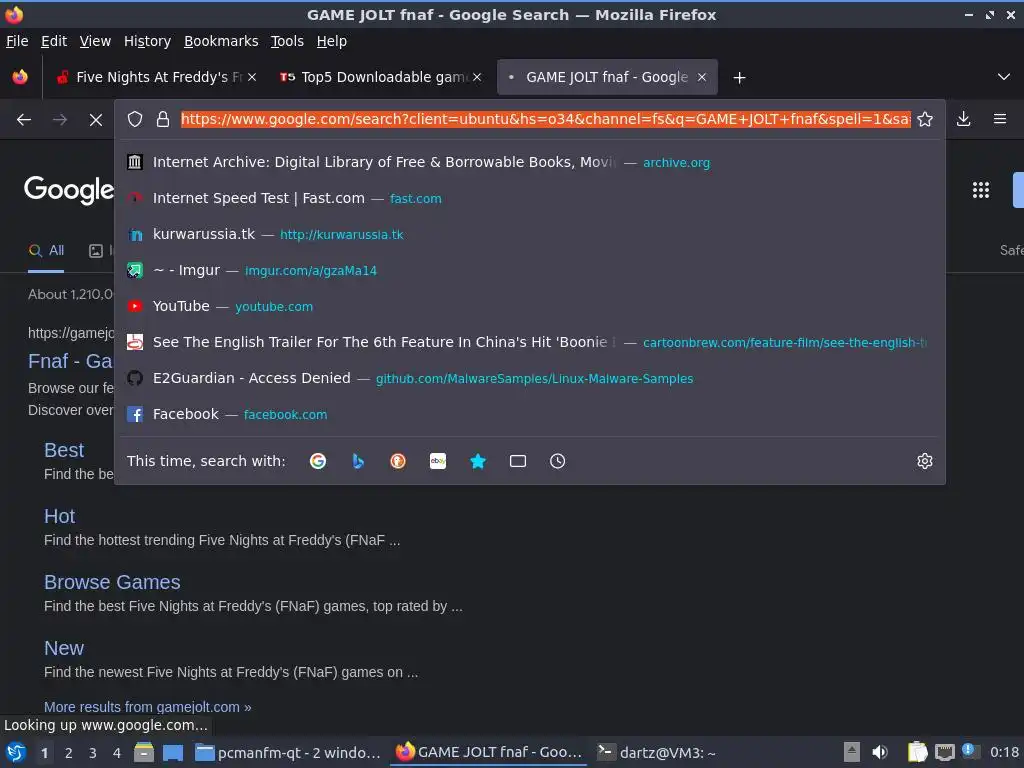The image size is (1024, 768).
Task: Choose the cartoonbrew Boonie feature suggestion
Action: [530, 342]
